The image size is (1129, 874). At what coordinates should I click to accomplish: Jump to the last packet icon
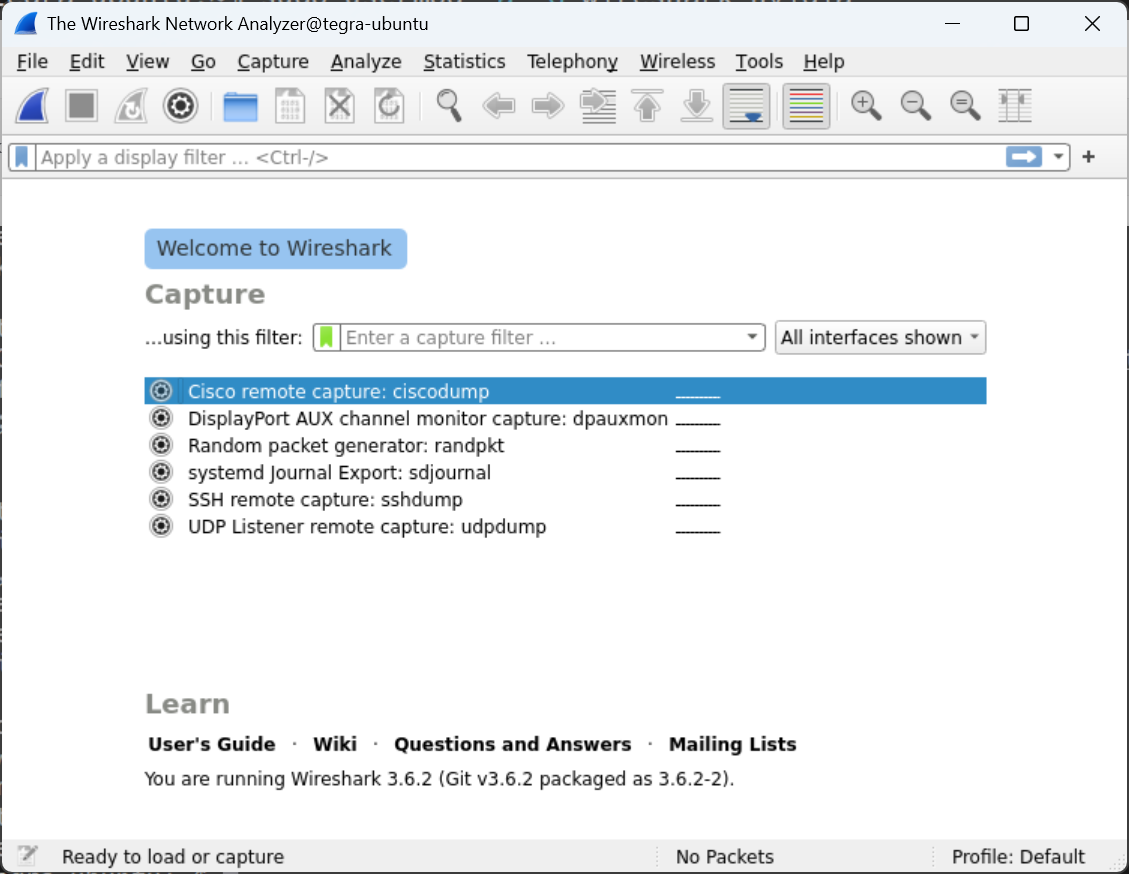coord(697,106)
